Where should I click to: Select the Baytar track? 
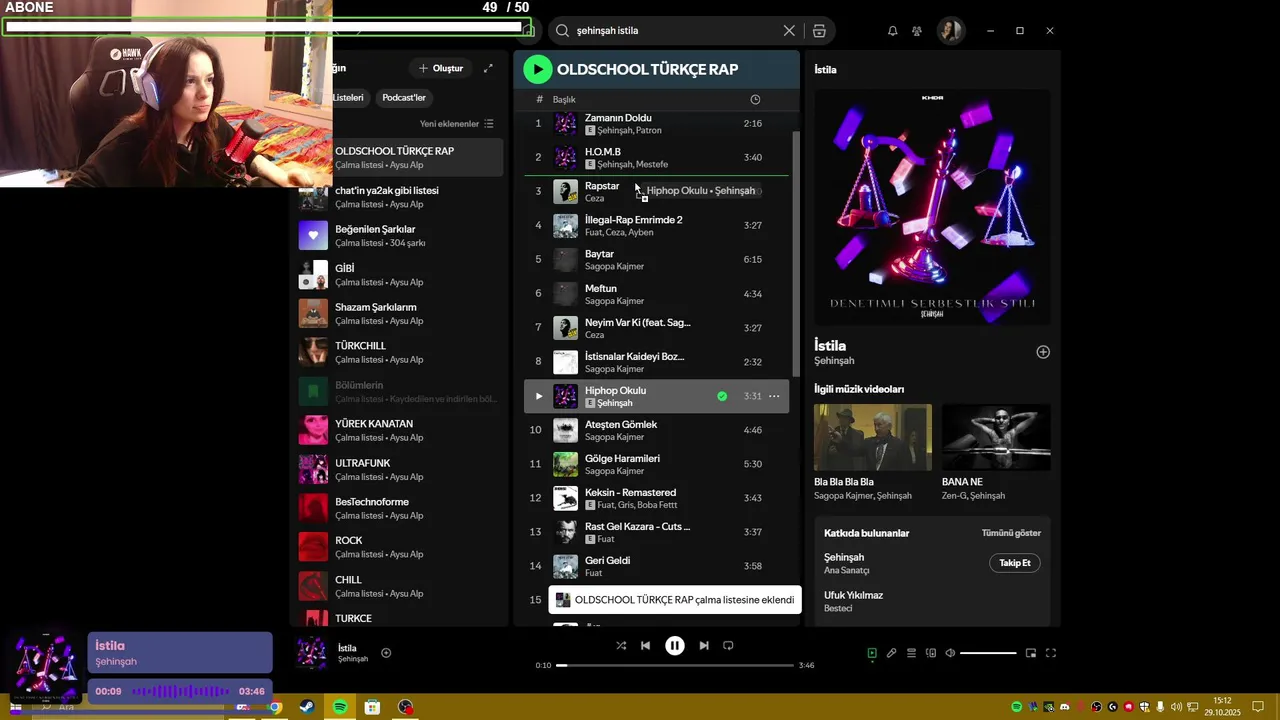tap(657, 259)
